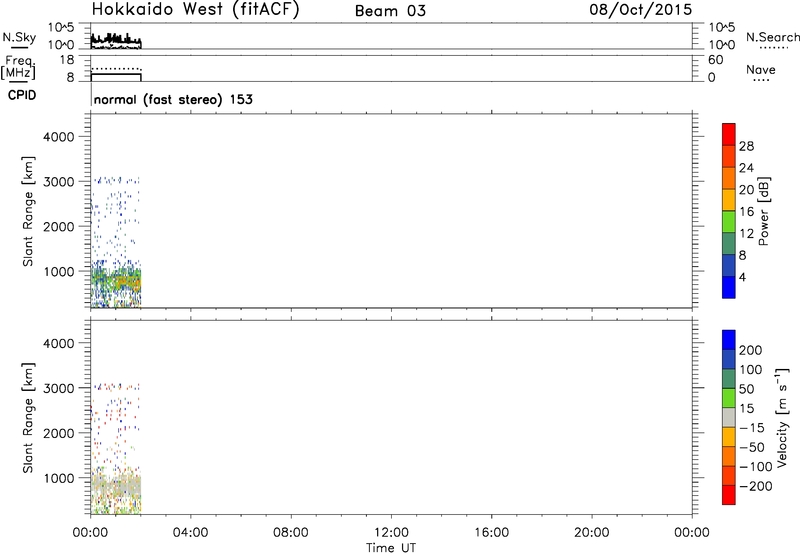The width and height of the screenshot is (800, 554).
Task: Click the 'N.Search' legend label
Action: (773, 37)
